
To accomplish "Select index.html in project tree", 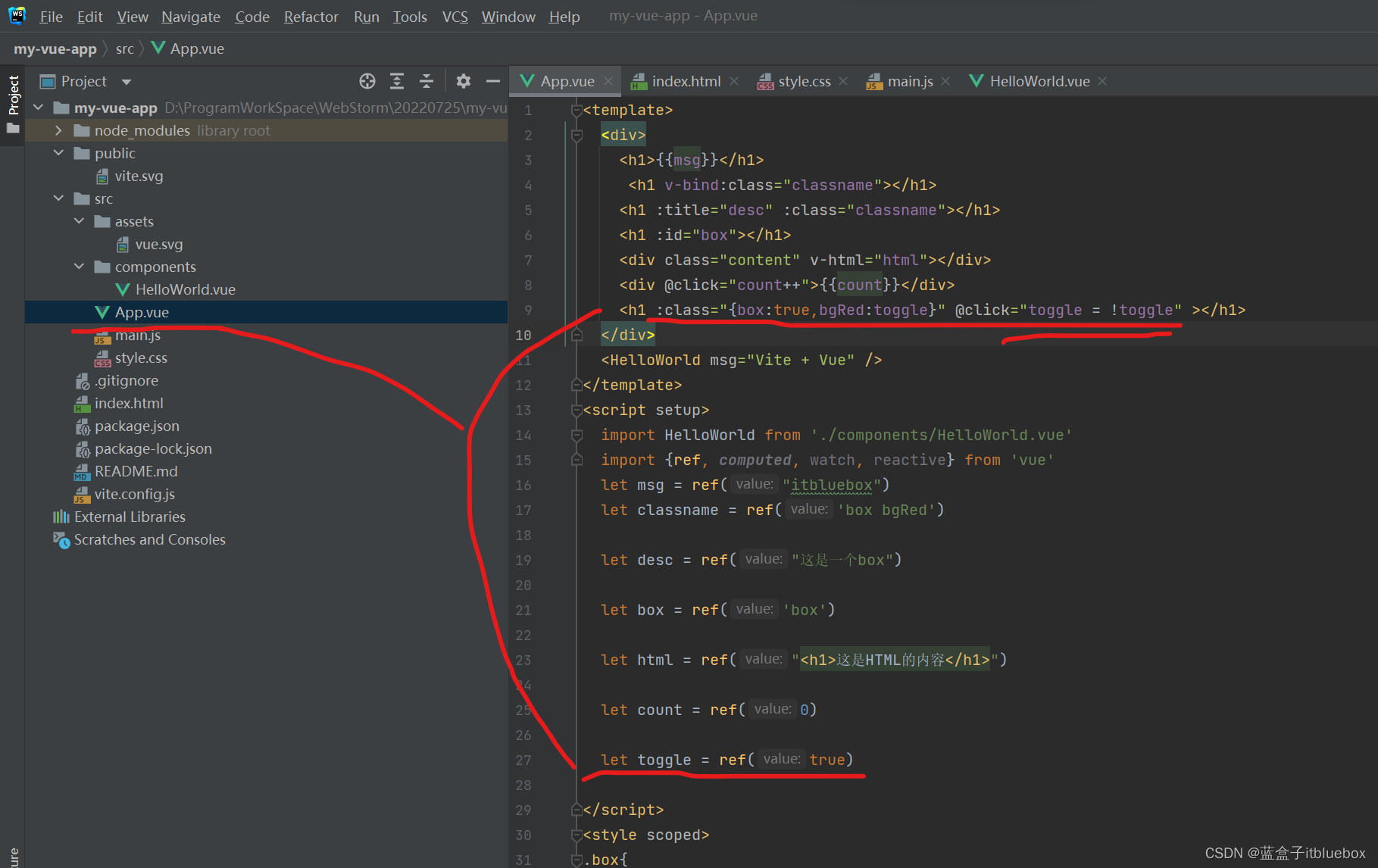I will pos(266,403).
